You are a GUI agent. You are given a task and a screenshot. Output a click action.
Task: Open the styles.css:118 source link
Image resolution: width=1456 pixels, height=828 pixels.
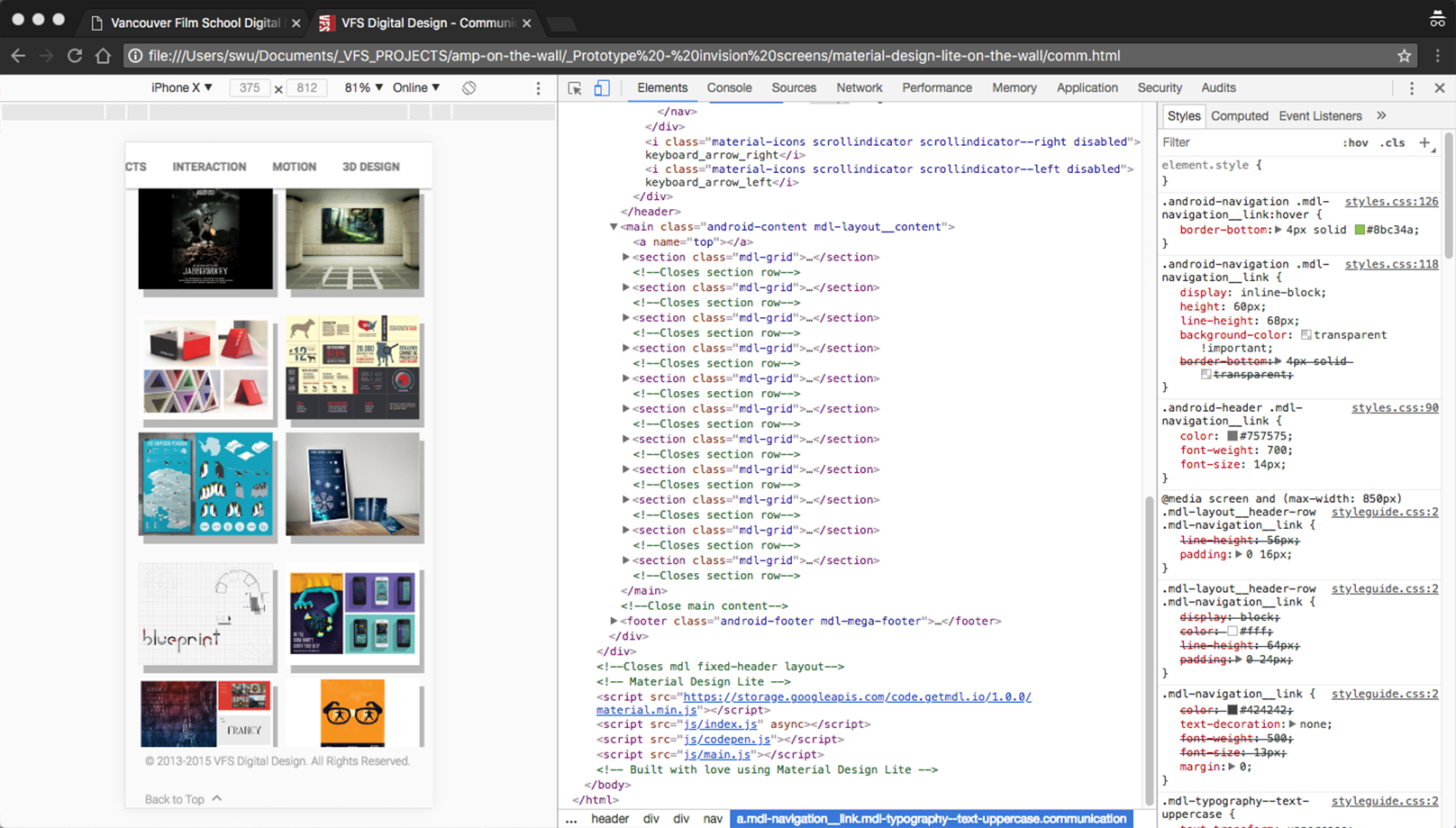click(x=1391, y=264)
